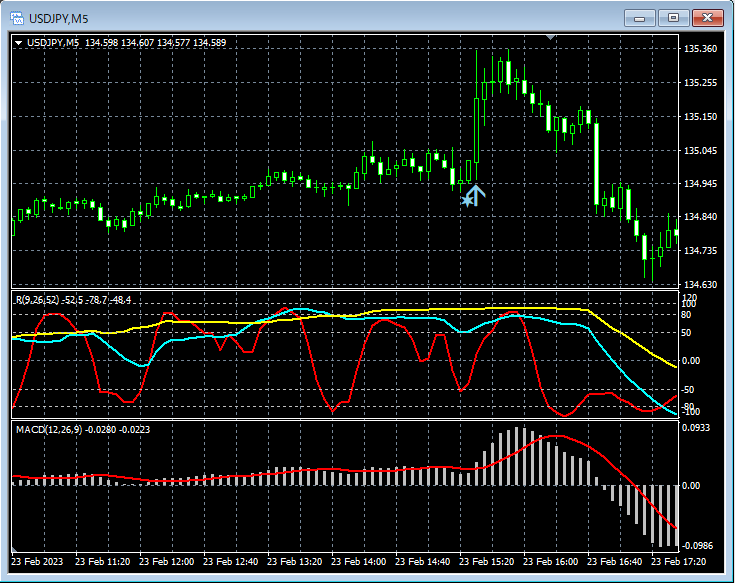736x583 pixels.
Task: Click the chart shift triangle at top
Action: click(549, 38)
